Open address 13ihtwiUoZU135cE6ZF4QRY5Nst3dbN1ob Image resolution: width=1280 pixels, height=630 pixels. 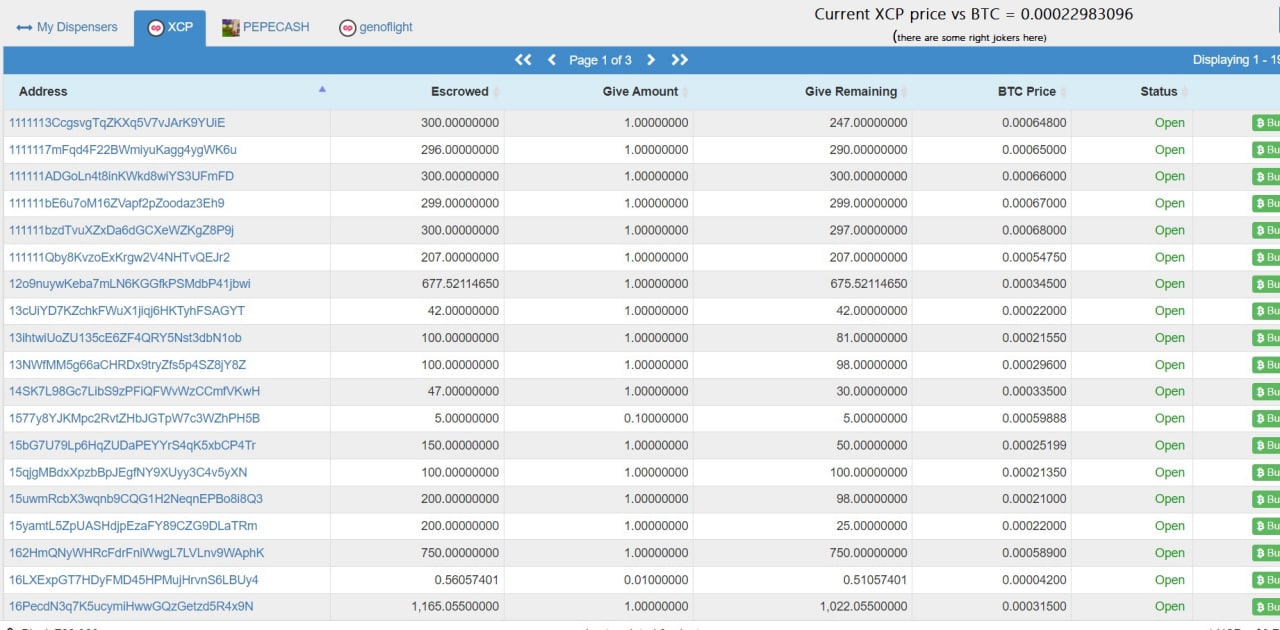(x=125, y=338)
